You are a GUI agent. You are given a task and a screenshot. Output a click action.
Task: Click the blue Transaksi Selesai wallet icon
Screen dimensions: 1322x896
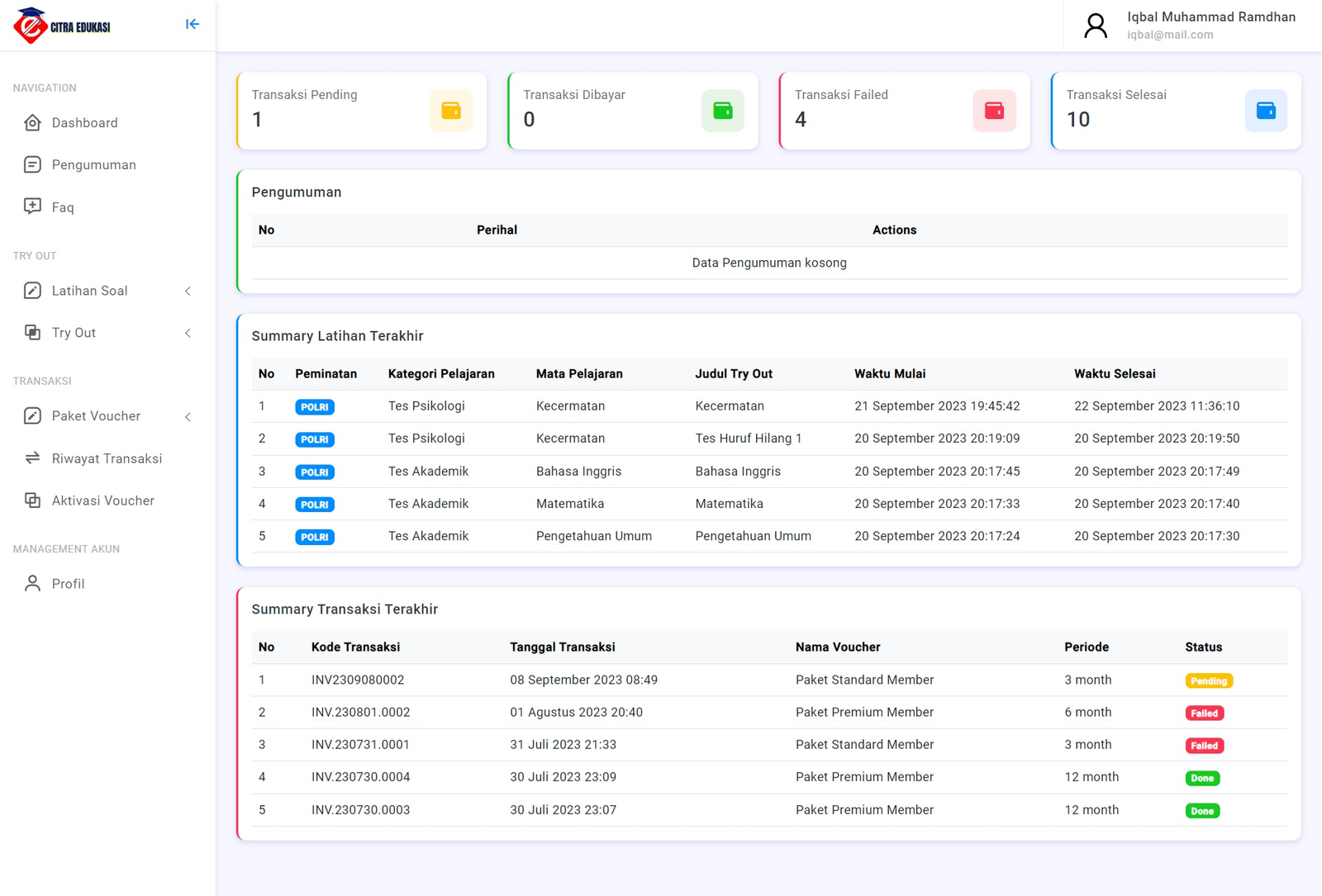coord(1265,111)
